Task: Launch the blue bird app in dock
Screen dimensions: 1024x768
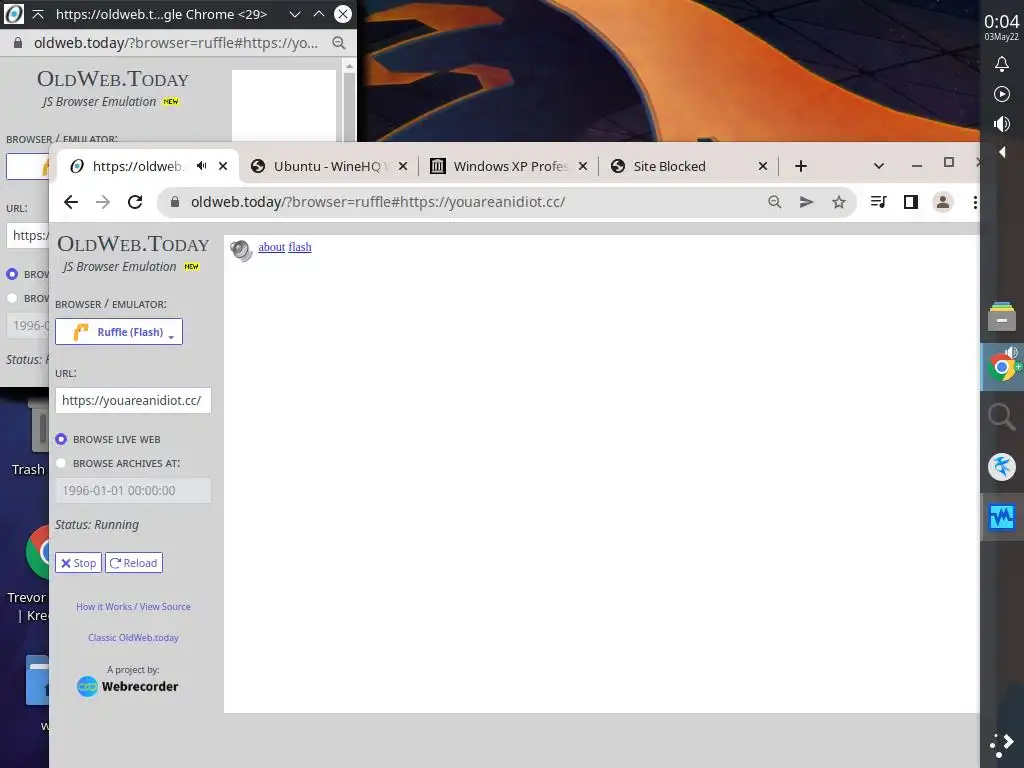Action: (1001, 467)
